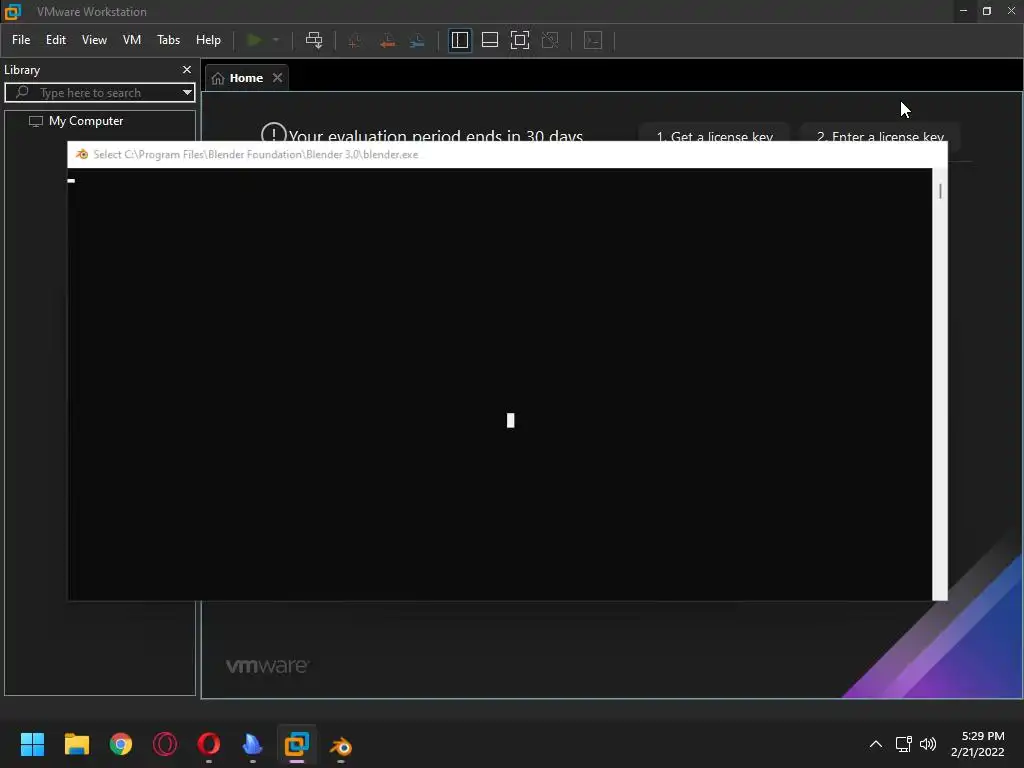Open the File menu
Image resolution: width=1024 pixels, height=768 pixels.
[x=21, y=40]
